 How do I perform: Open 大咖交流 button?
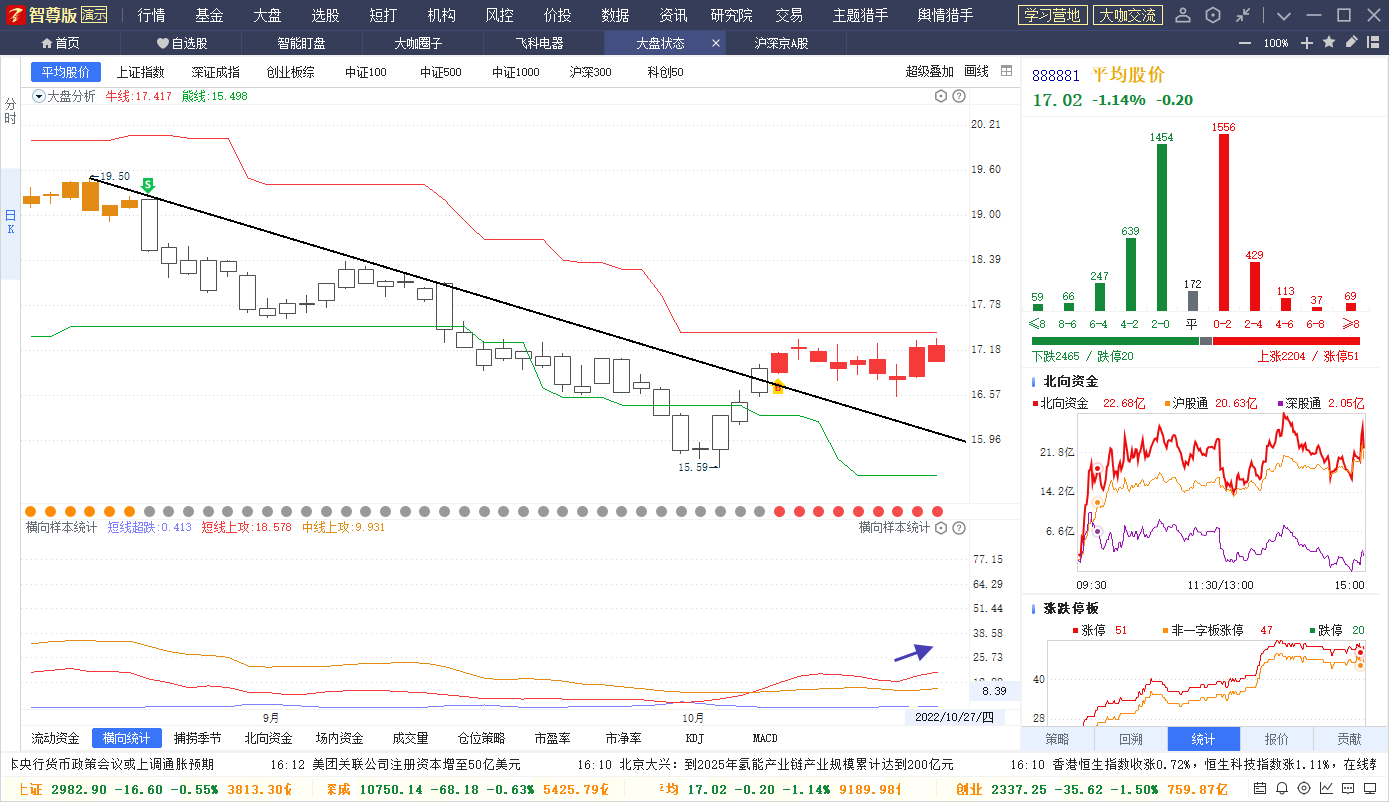tap(1126, 15)
